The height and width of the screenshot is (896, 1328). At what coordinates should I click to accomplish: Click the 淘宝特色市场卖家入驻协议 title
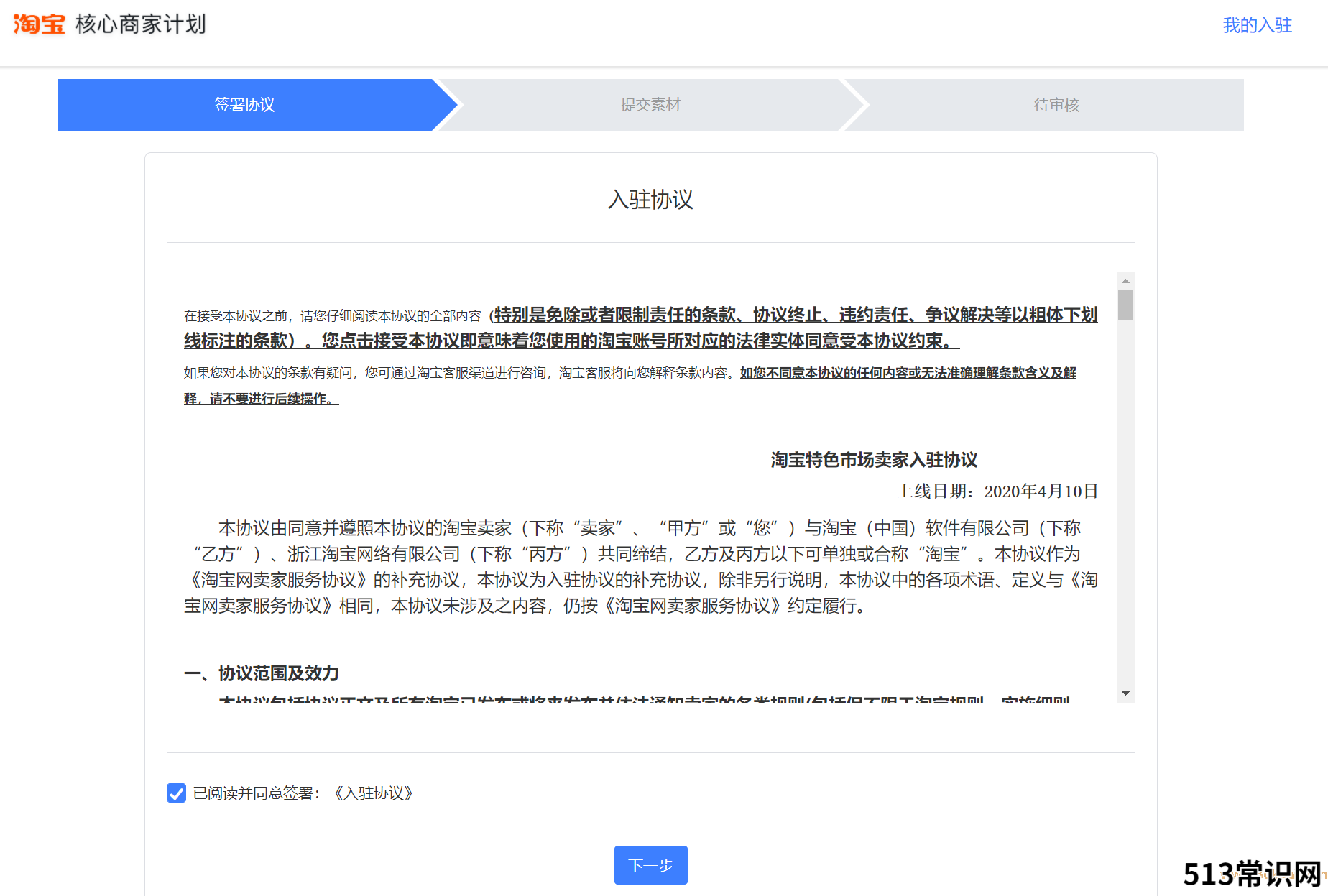[874, 460]
